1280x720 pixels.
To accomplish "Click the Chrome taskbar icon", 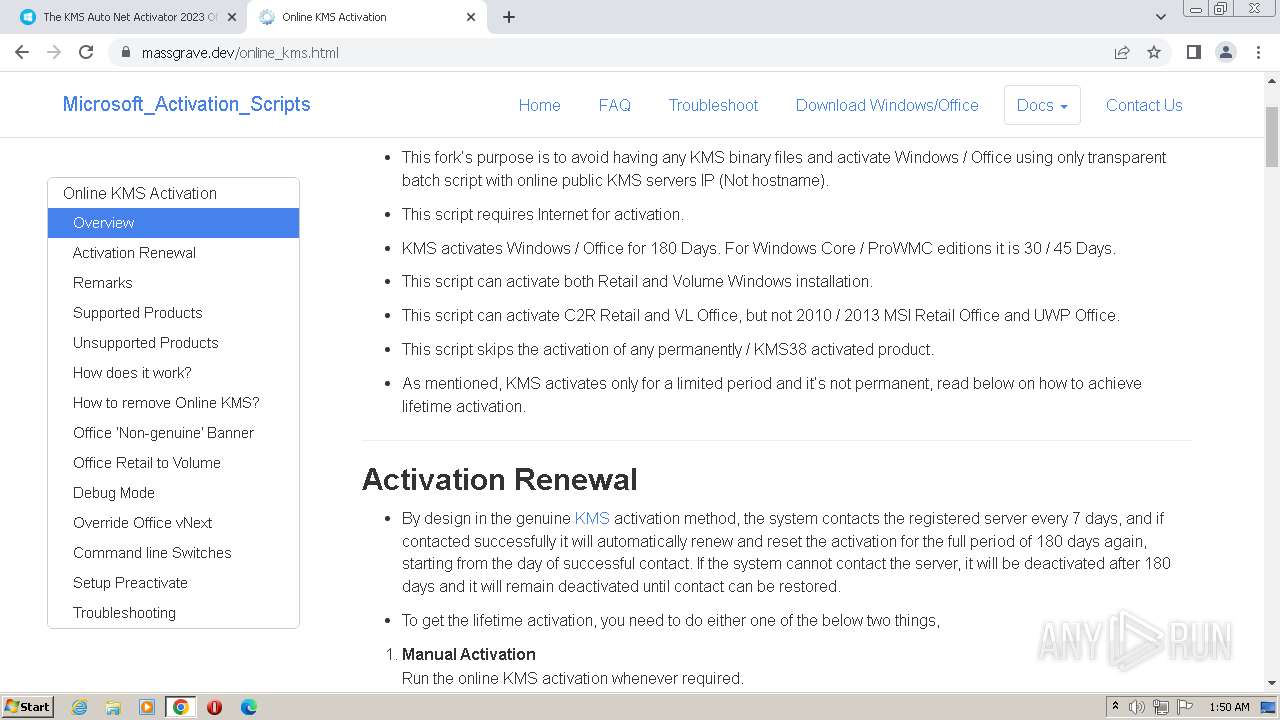I will [x=181, y=707].
